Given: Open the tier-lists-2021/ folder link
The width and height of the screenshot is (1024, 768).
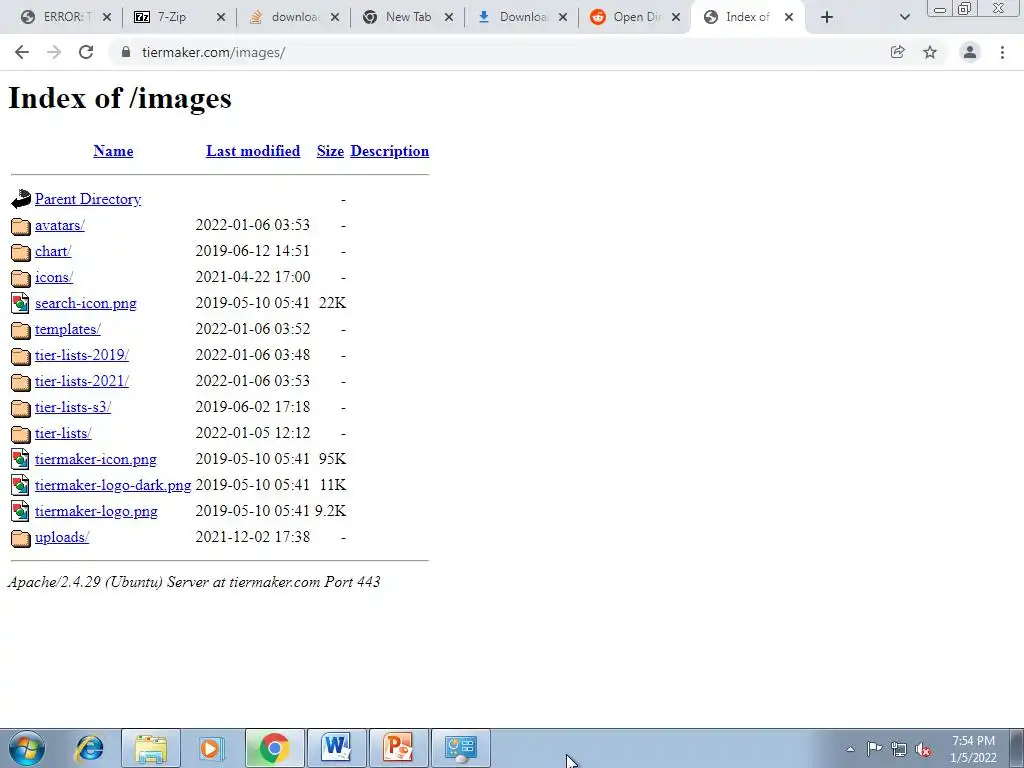Looking at the screenshot, I should coord(82,381).
